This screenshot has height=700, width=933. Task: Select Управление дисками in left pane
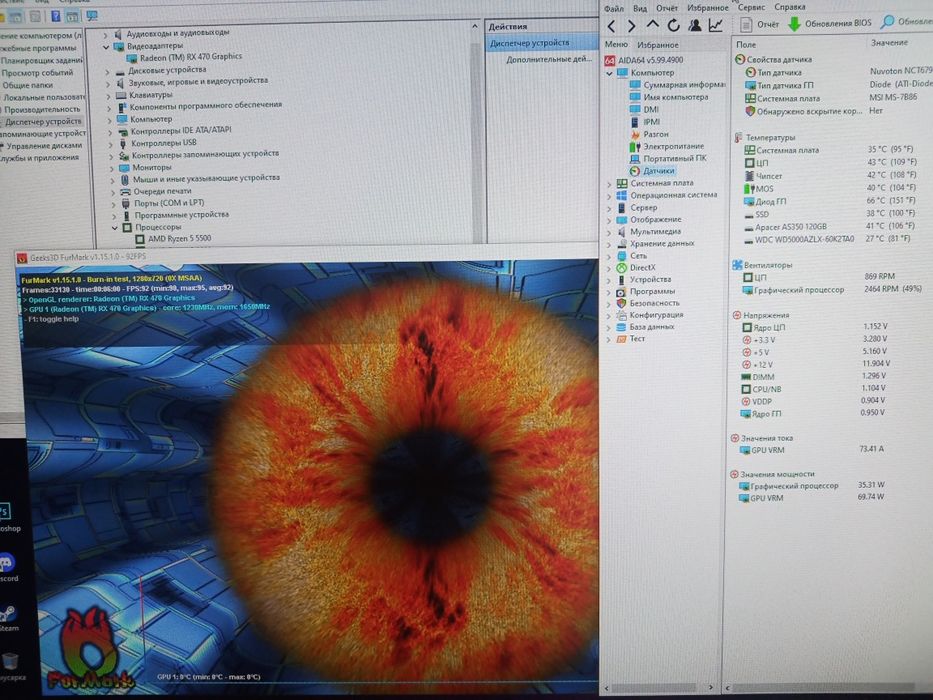coord(43,146)
